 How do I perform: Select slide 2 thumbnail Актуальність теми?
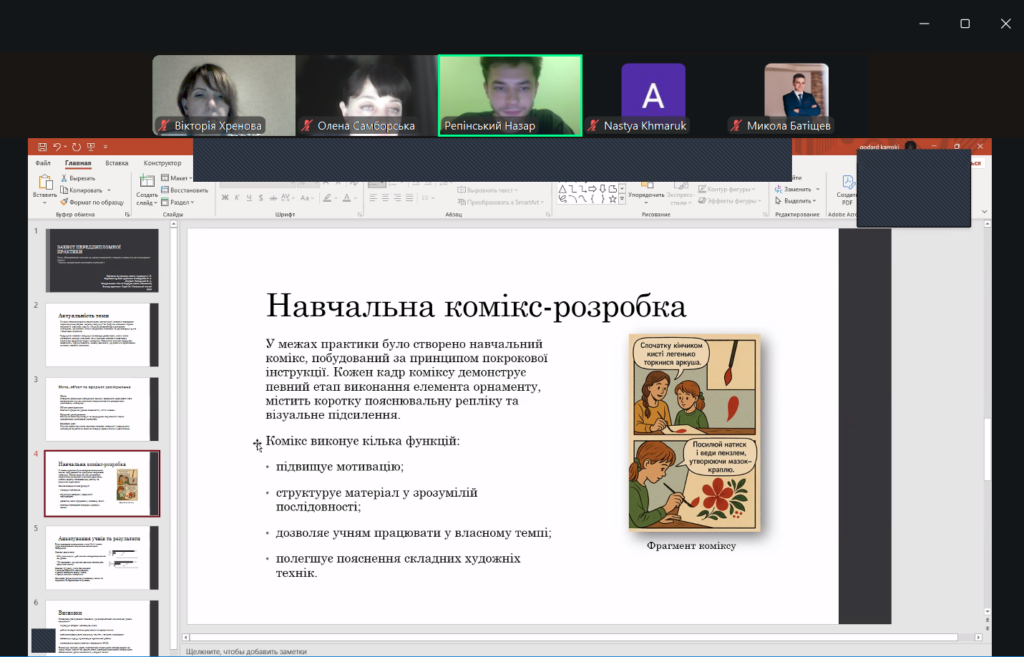pyautogui.click(x=102, y=335)
